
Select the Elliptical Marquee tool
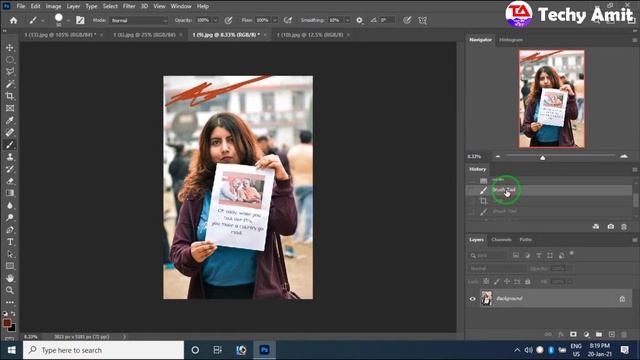point(10,60)
